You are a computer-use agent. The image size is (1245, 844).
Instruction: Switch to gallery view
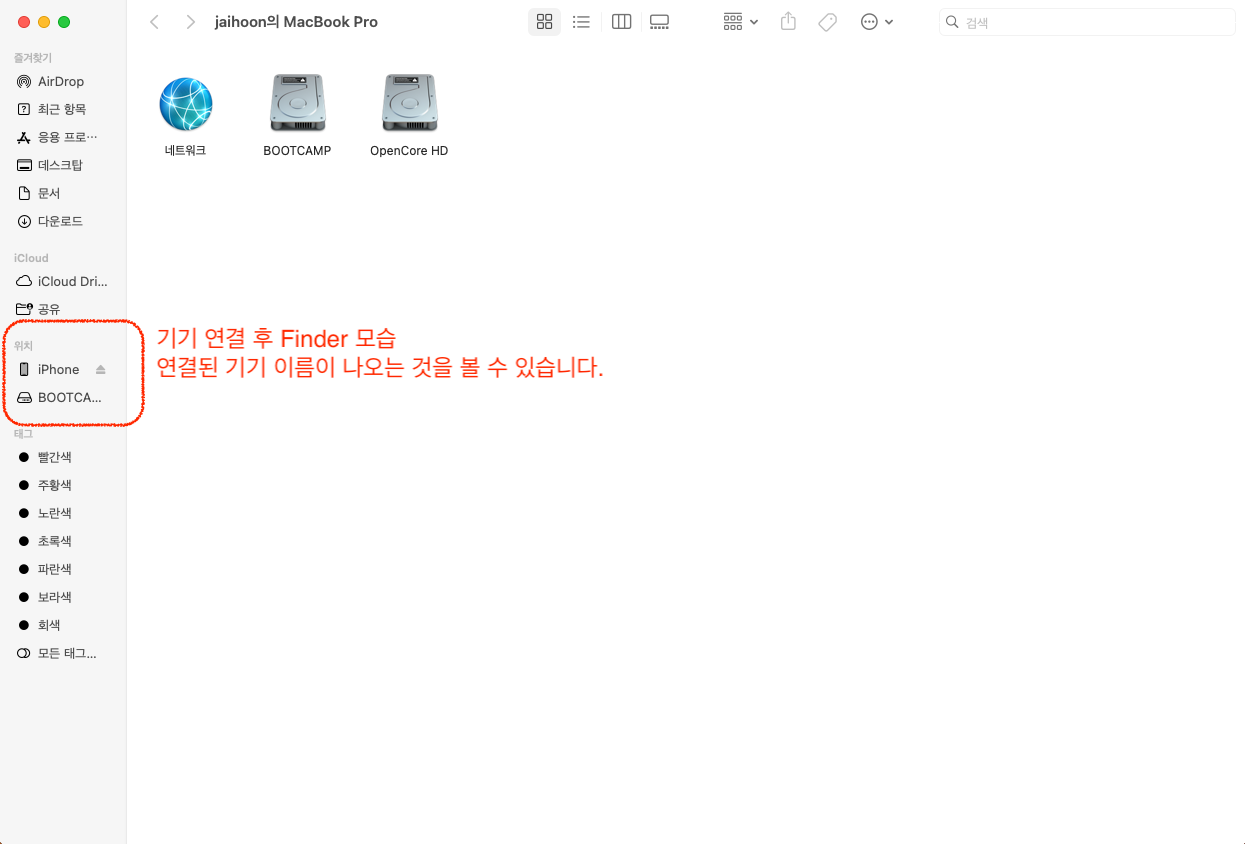point(659,22)
